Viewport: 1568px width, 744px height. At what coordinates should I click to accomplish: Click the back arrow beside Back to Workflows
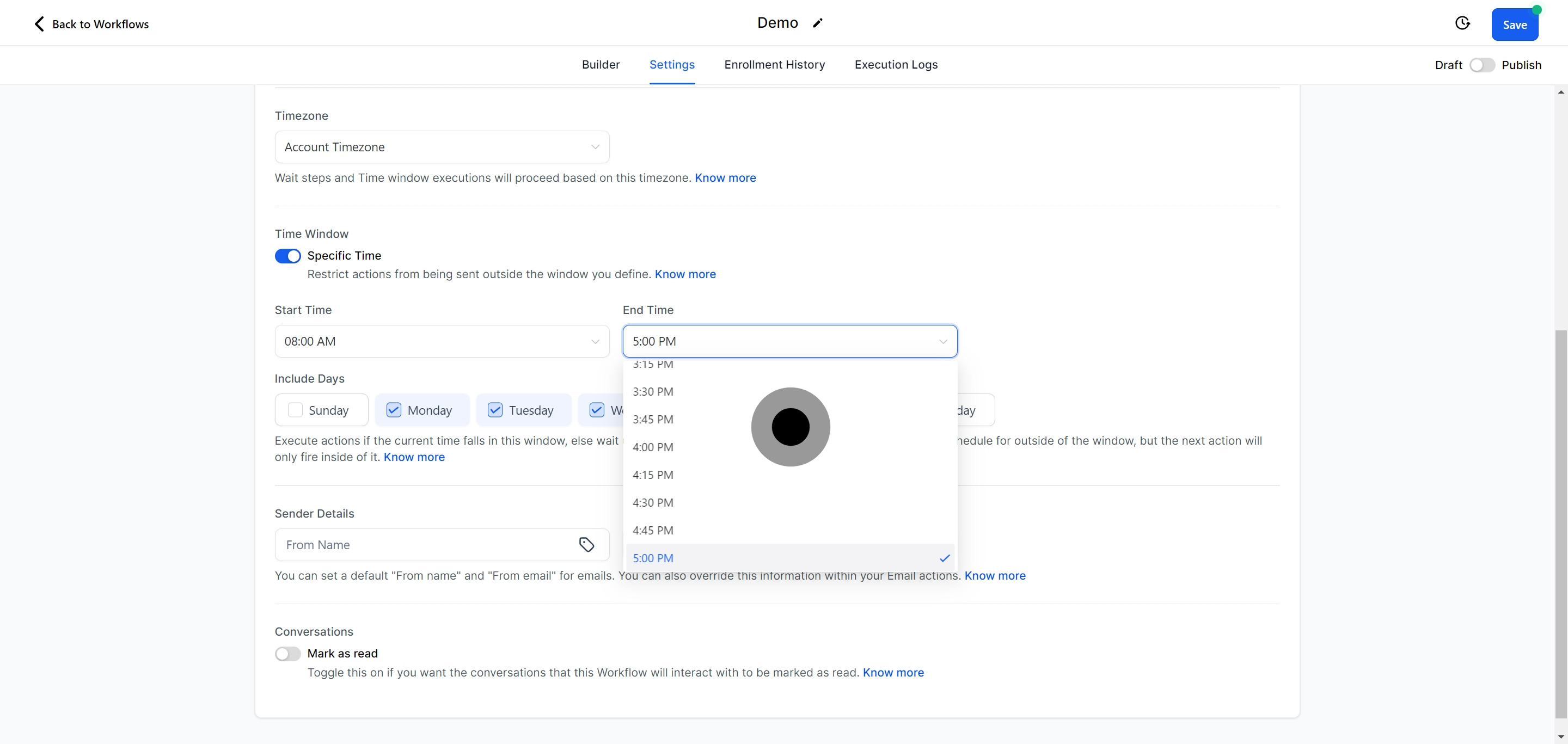pyautogui.click(x=39, y=24)
